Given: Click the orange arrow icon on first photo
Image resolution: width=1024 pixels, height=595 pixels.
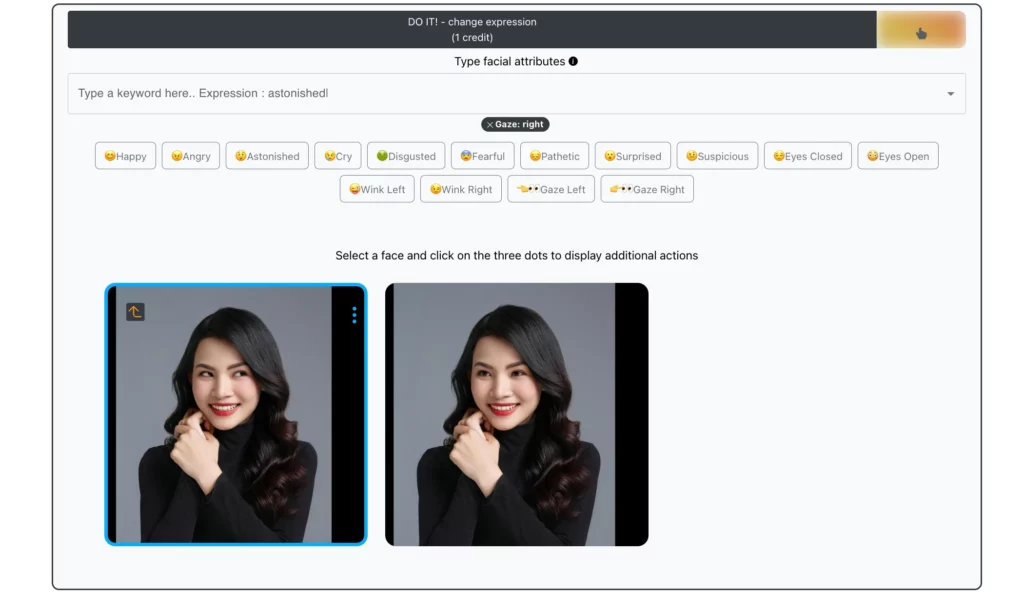Looking at the screenshot, I should (x=135, y=312).
